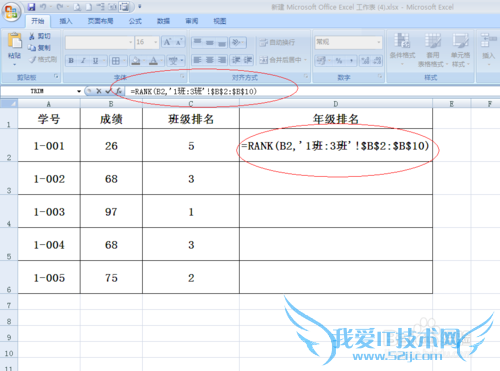Toggle underline formatting
This screenshot has height=371, width=500.
pos(95,61)
